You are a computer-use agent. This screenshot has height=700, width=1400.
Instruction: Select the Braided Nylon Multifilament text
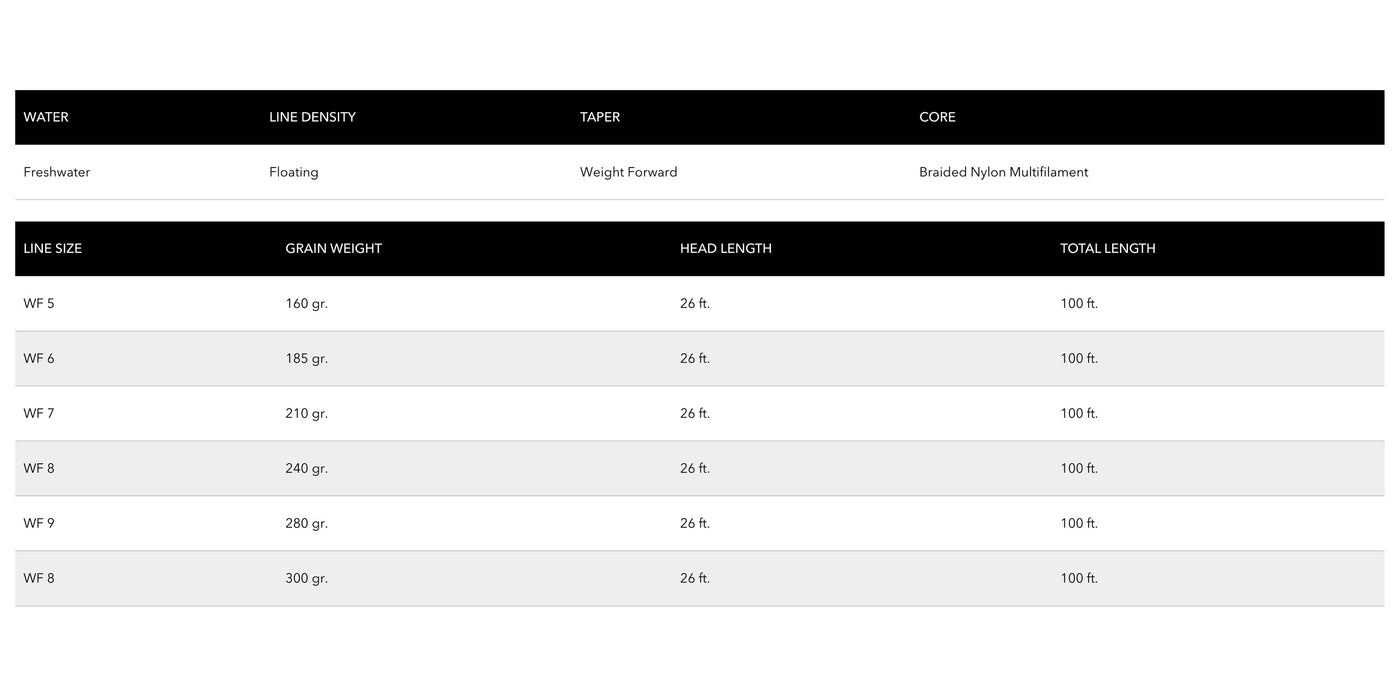[1003, 172]
